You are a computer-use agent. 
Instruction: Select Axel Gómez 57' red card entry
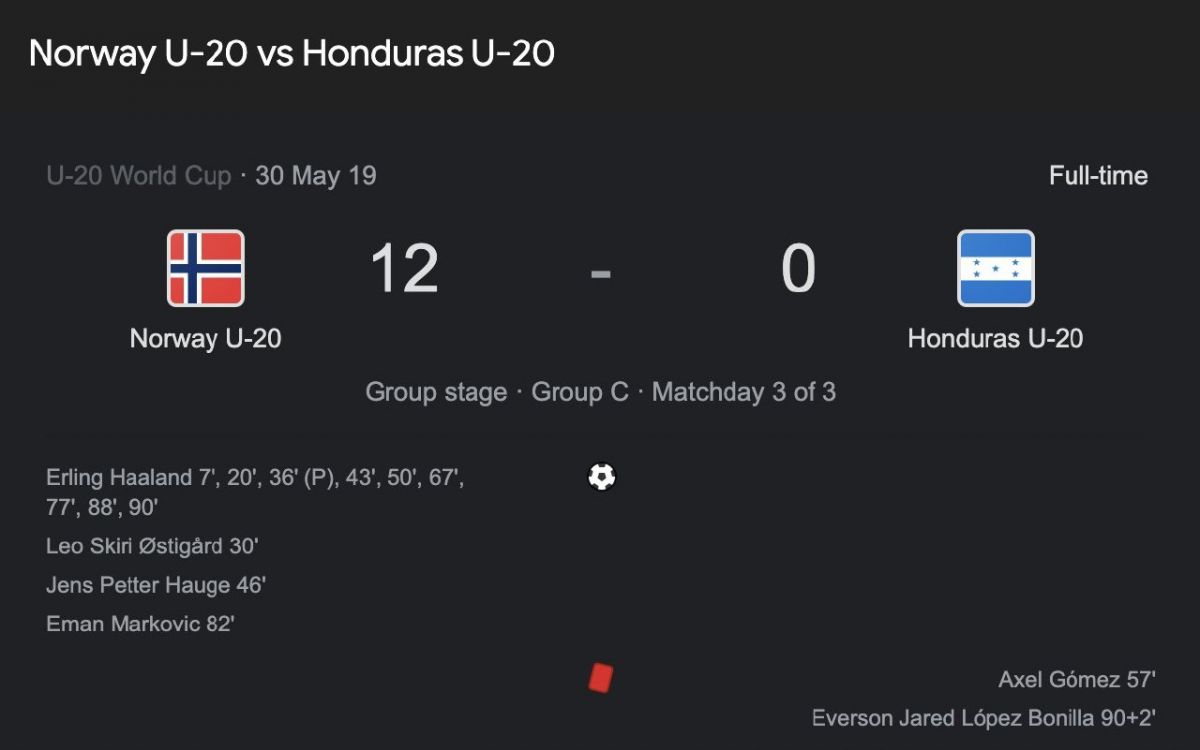(1077, 679)
